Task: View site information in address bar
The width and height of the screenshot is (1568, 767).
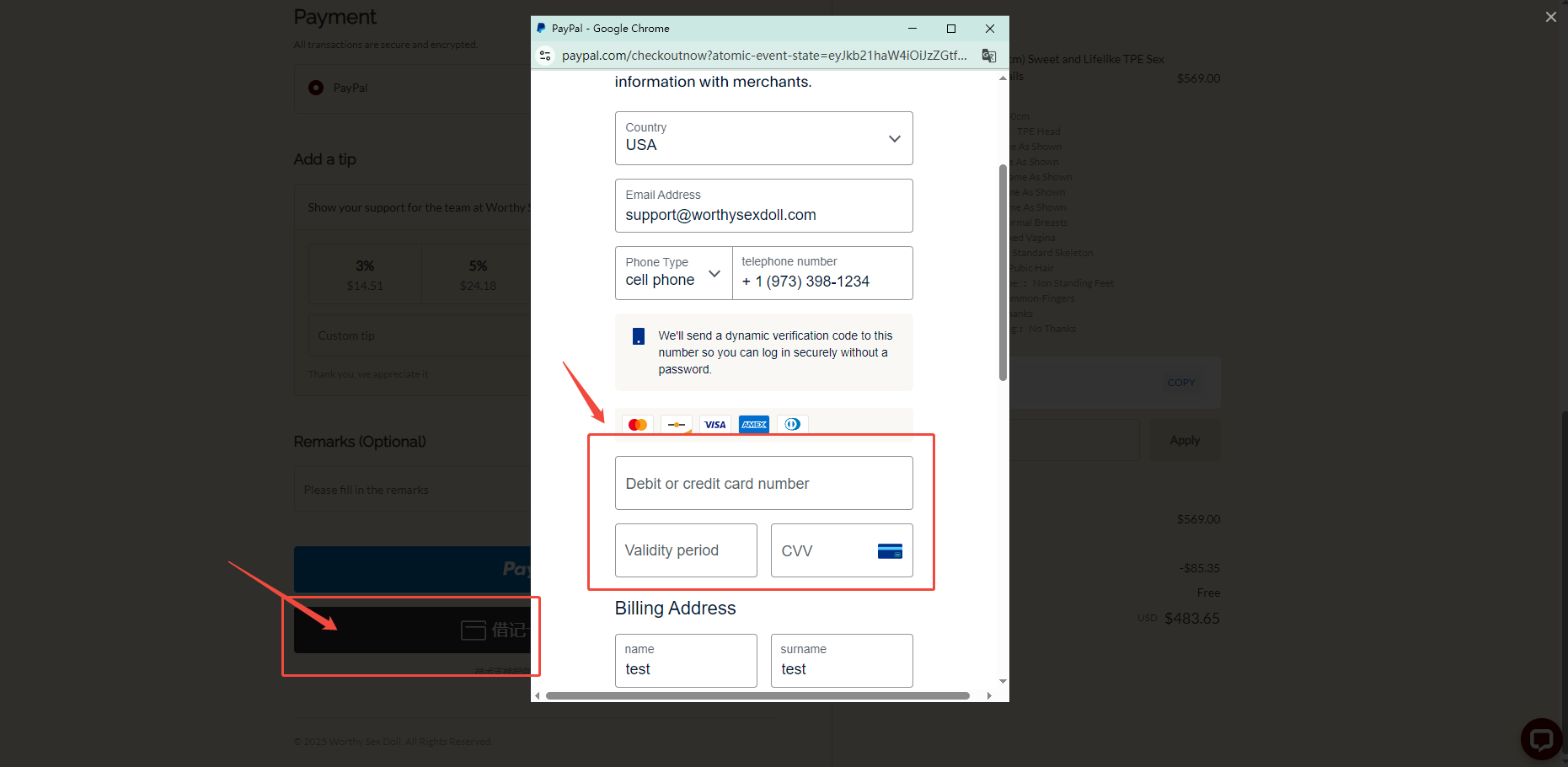Action: pyautogui.click(x=545, y=56)
